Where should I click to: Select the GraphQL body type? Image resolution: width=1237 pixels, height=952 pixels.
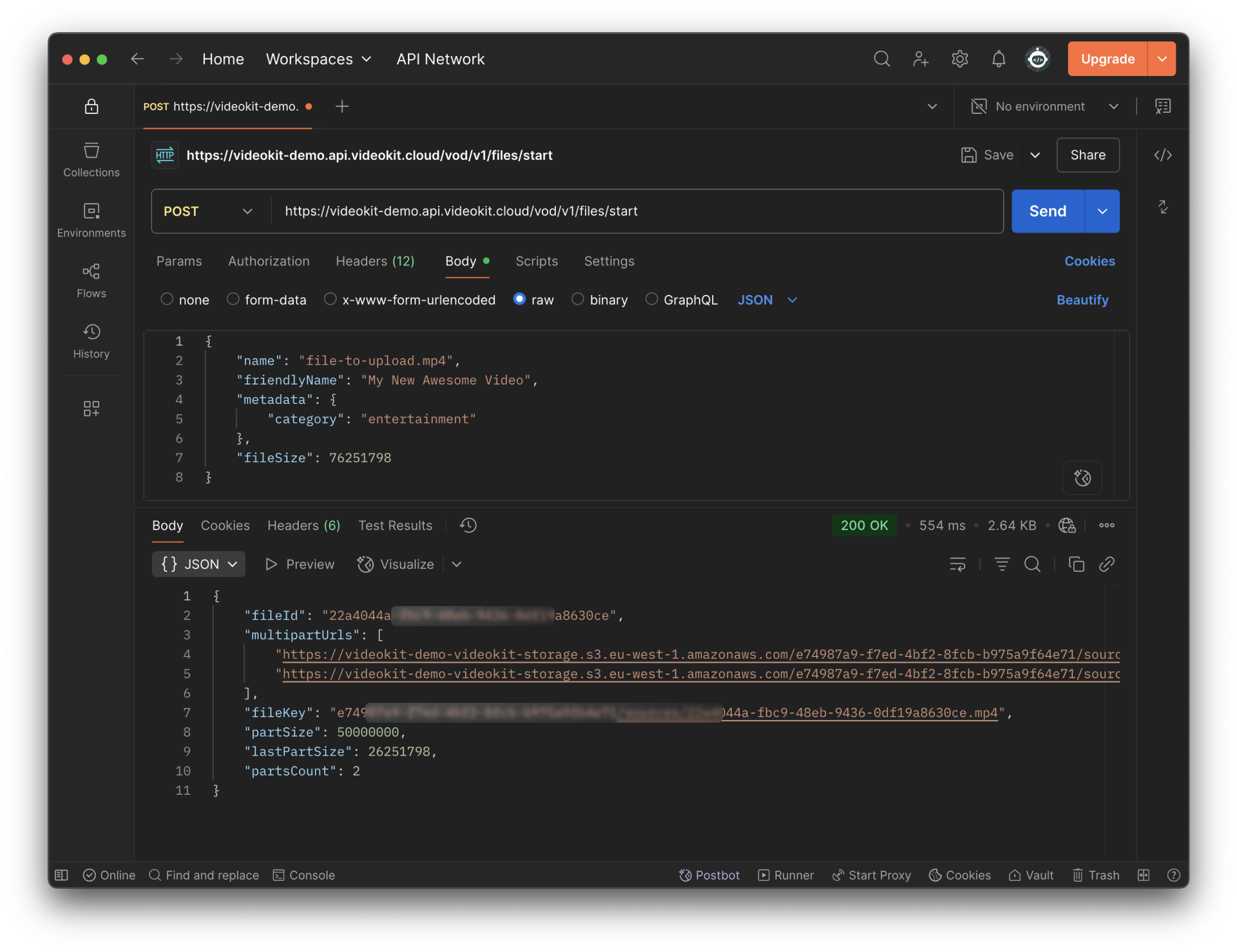[652, 299]
